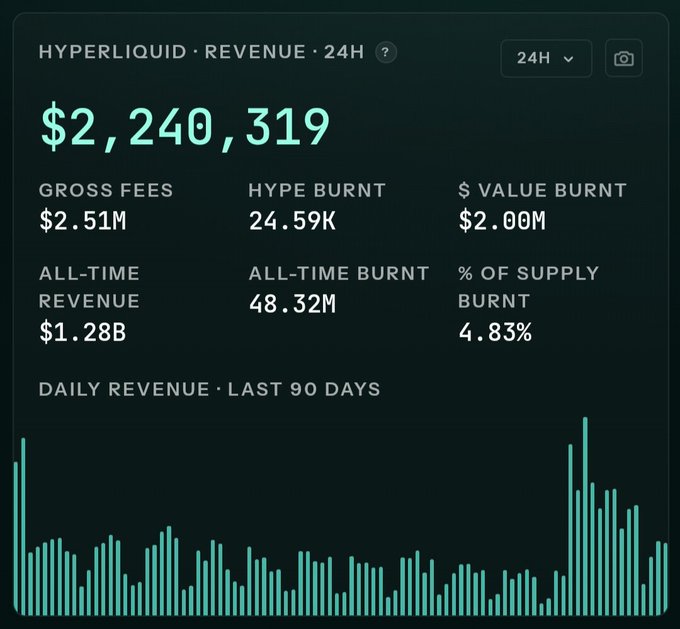
Task: Click the HYPE BURNT label
Action: pyautogui.click(x=317, y=190)
